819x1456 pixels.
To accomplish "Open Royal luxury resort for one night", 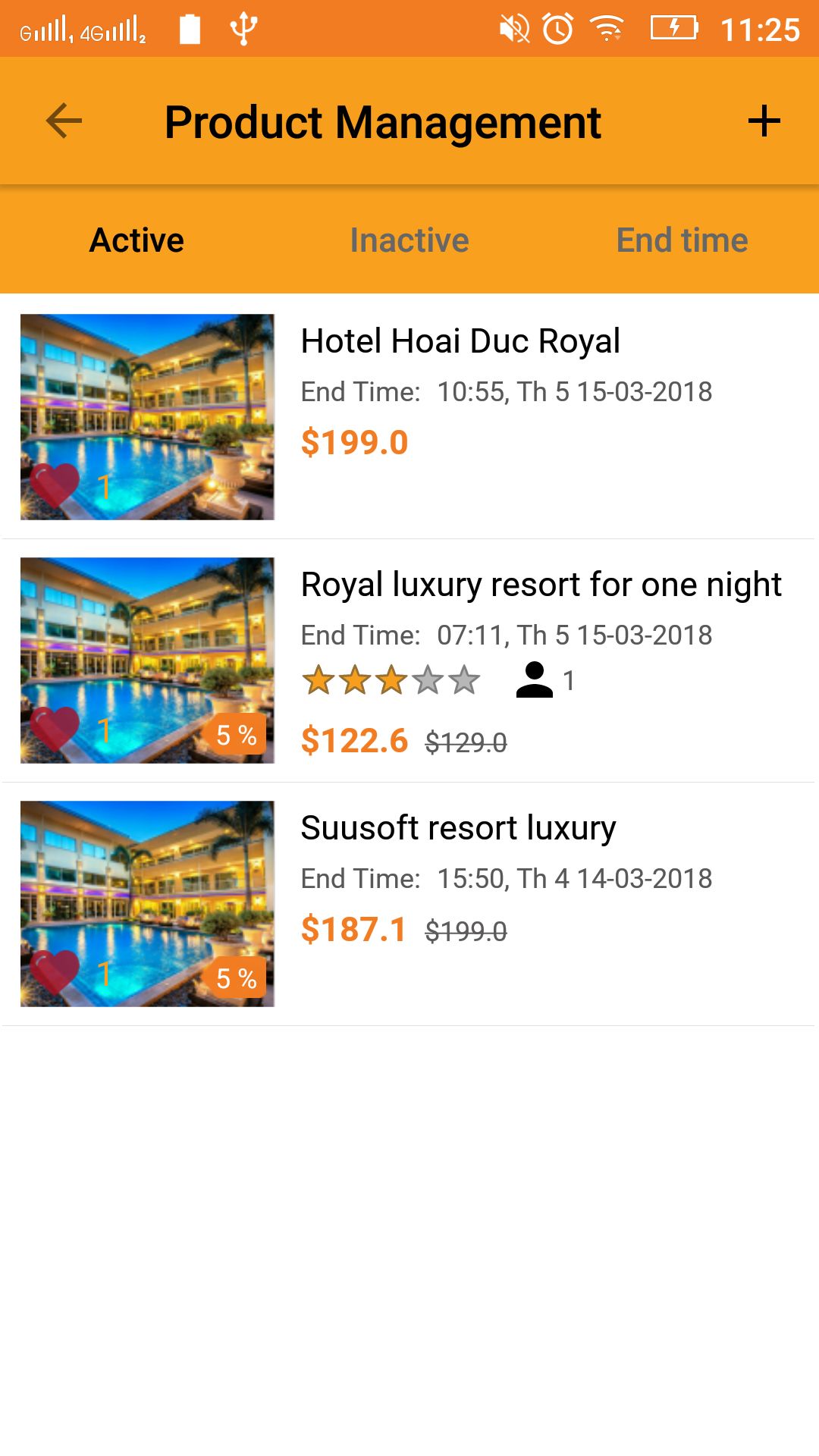I will click(541, 585).
